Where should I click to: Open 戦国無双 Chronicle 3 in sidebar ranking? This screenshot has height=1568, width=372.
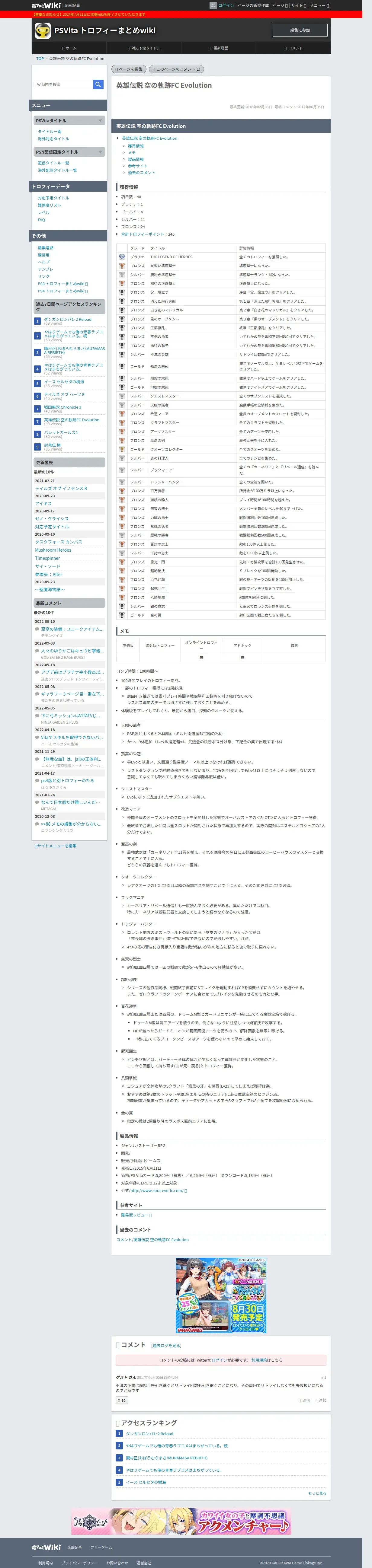coord(62,407)
